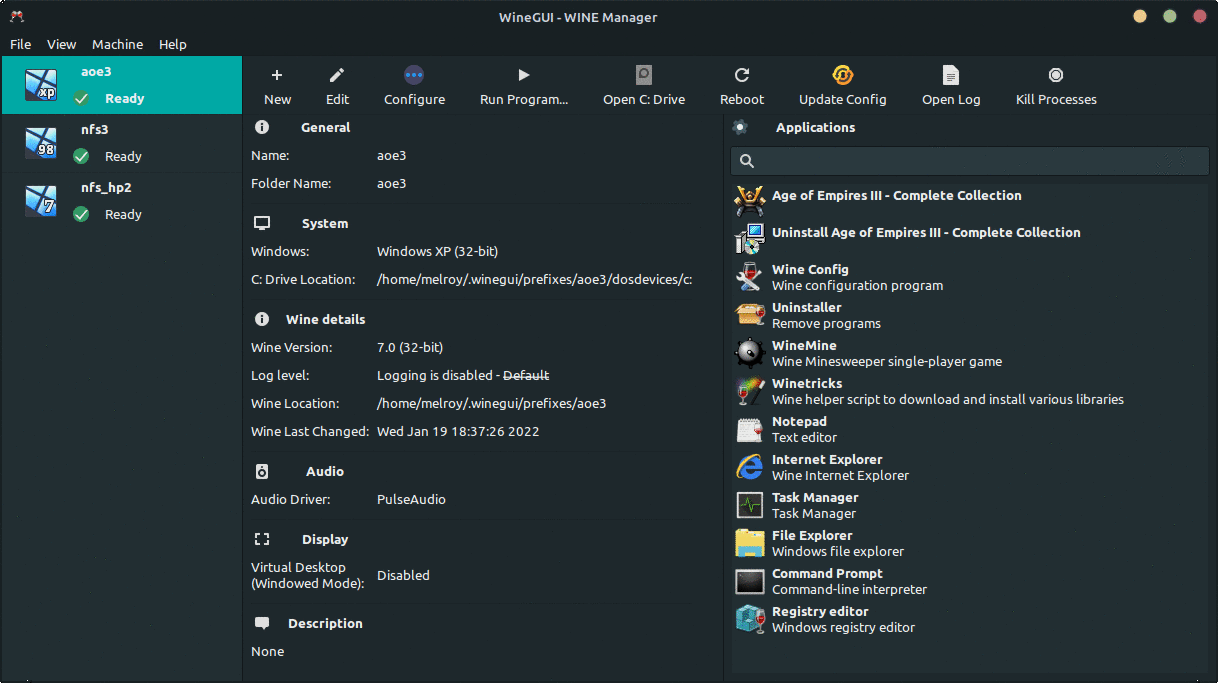The width and height of the screenshot is (1218, 683).
Task: Open the Machine menu
Action: [117, 44]
